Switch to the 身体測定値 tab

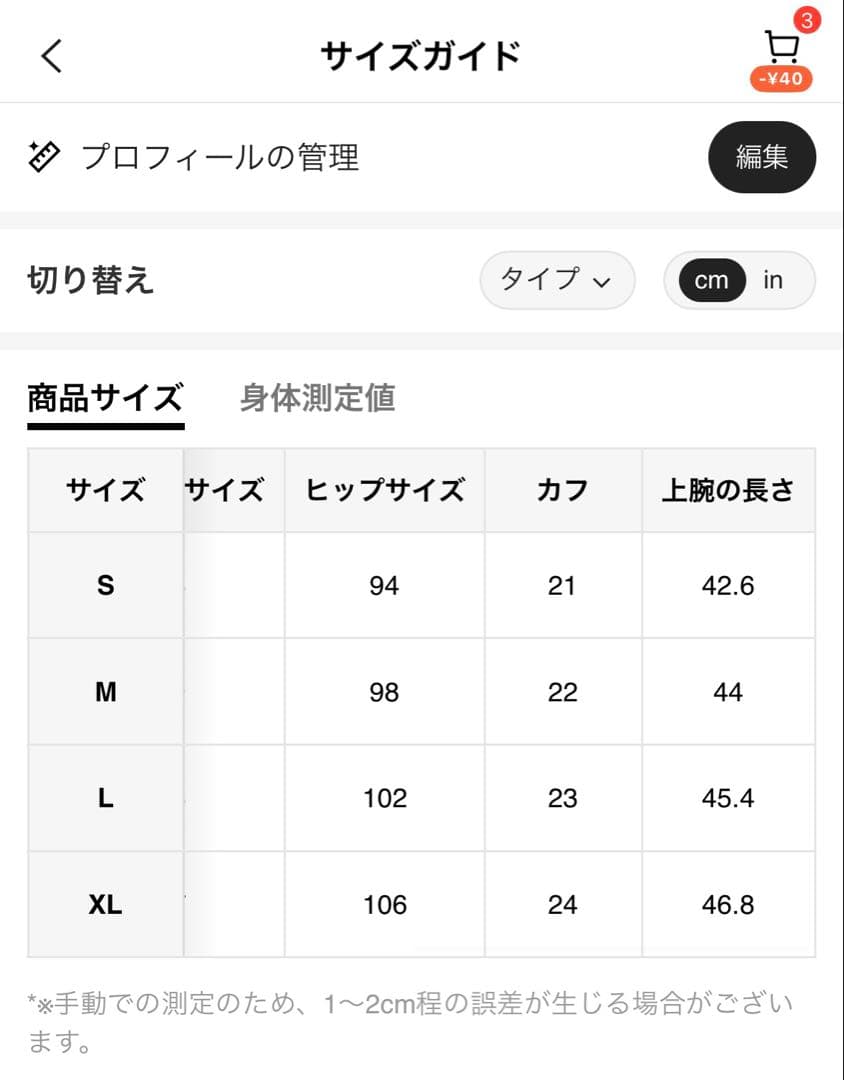pos(318,398)
